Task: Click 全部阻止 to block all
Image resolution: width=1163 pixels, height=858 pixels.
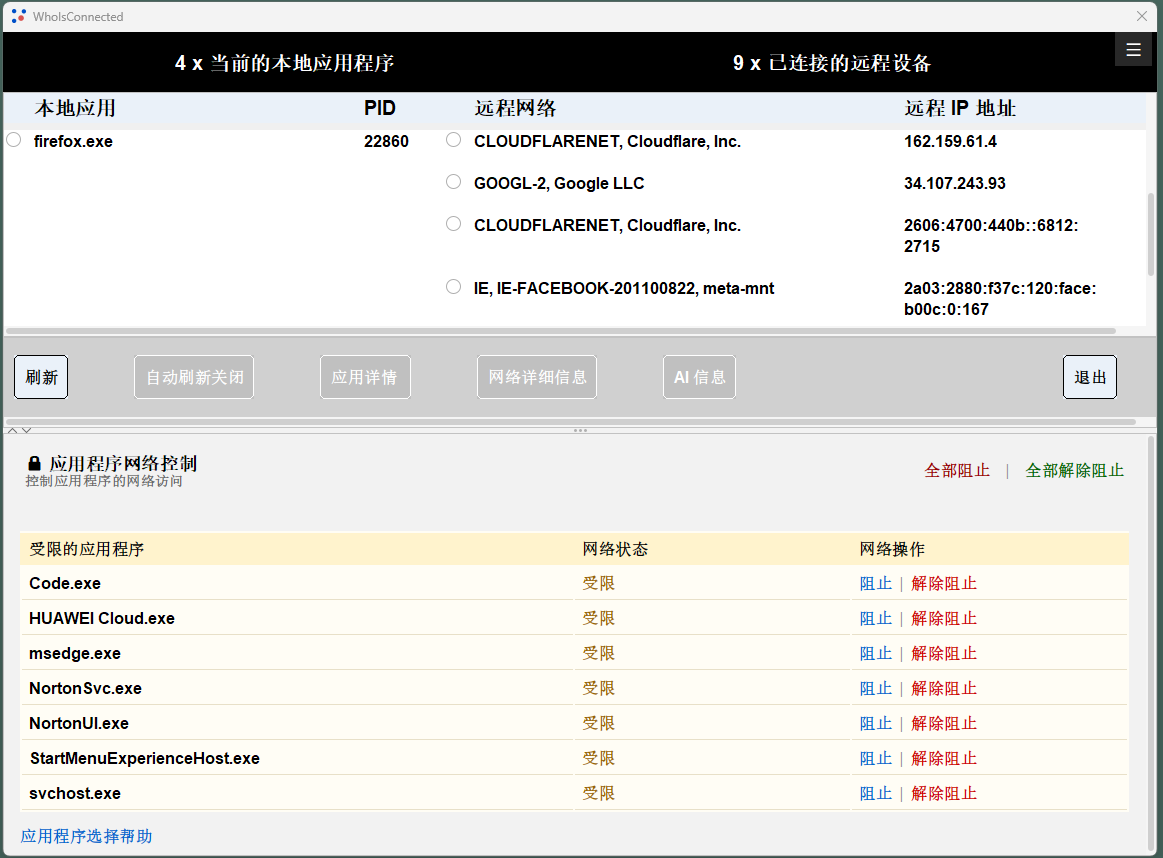Action: pyautogui.click(x=957, y=470)
